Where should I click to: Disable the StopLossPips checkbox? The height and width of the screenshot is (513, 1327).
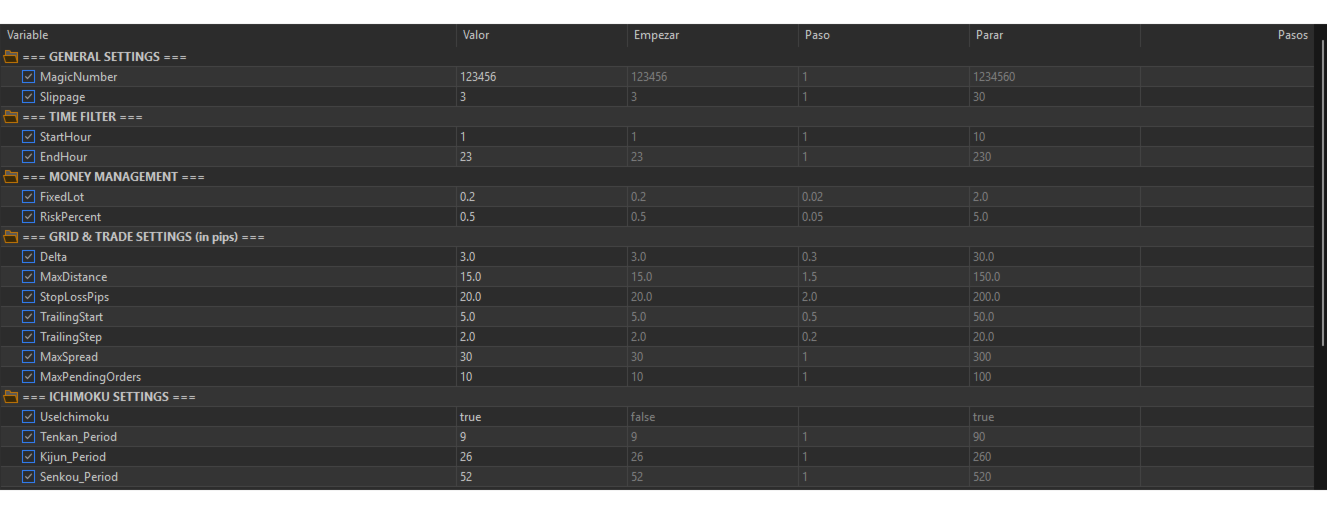coord(28,297)
